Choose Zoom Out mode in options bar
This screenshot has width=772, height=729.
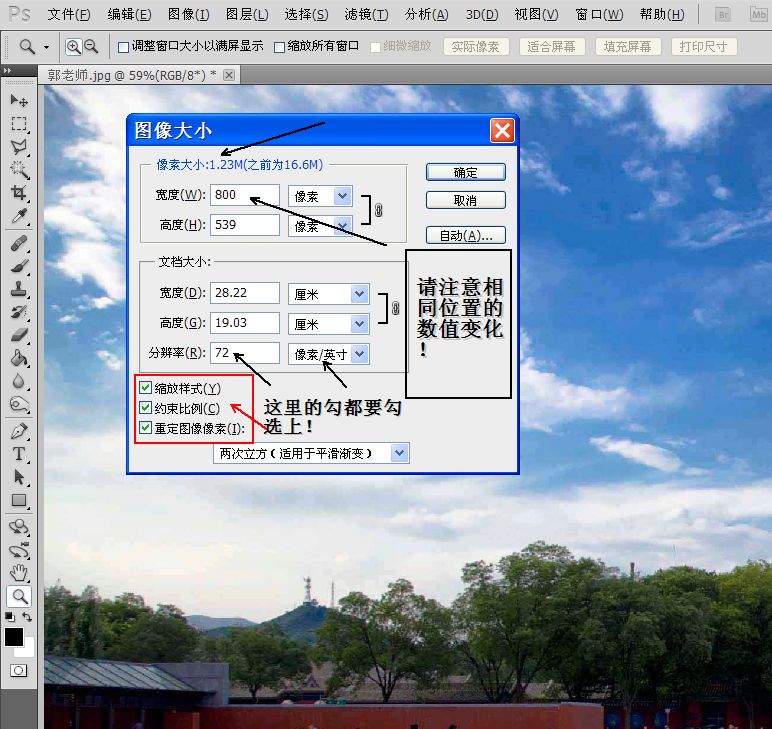(x=91, y=47)
